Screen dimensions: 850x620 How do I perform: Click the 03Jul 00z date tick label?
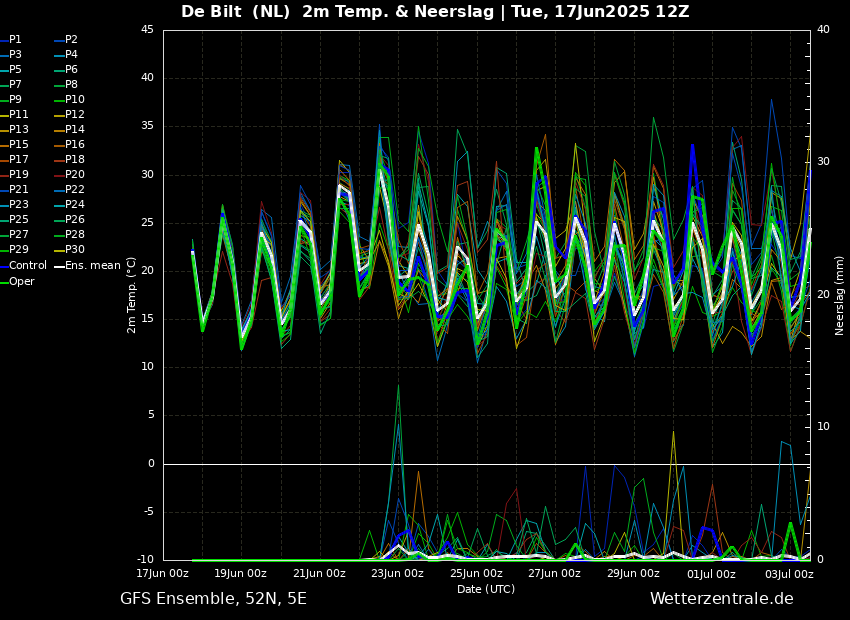(x=789, y=574)
